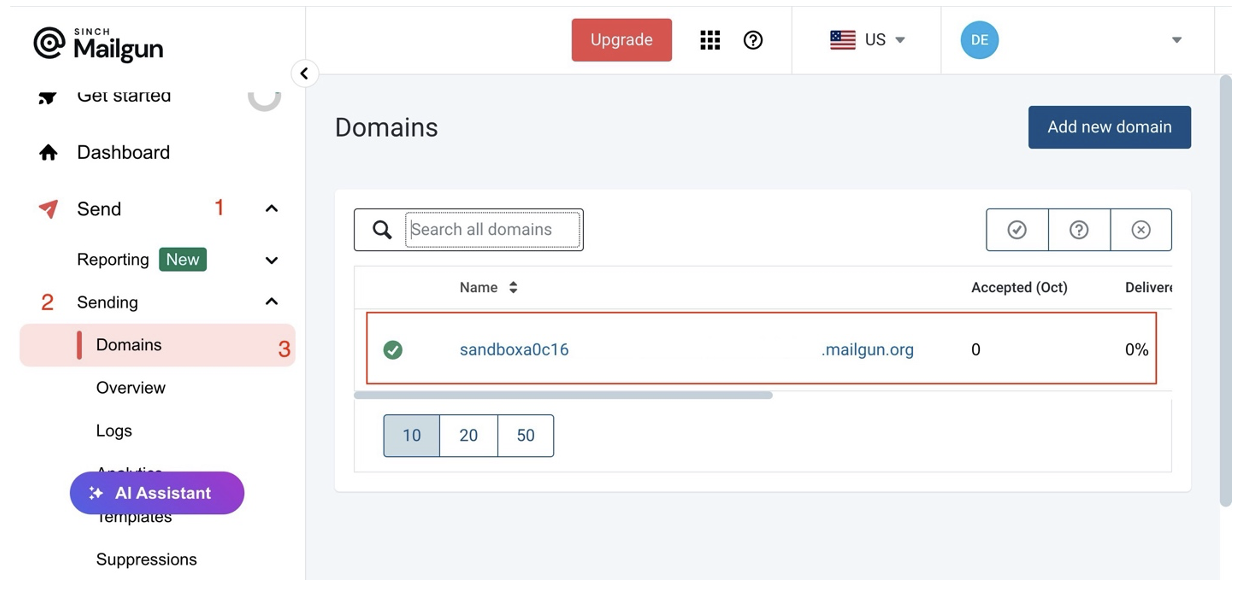1242x592 pixels.
Task: Show 50 domains per page
Action: (x=525, y=436)
